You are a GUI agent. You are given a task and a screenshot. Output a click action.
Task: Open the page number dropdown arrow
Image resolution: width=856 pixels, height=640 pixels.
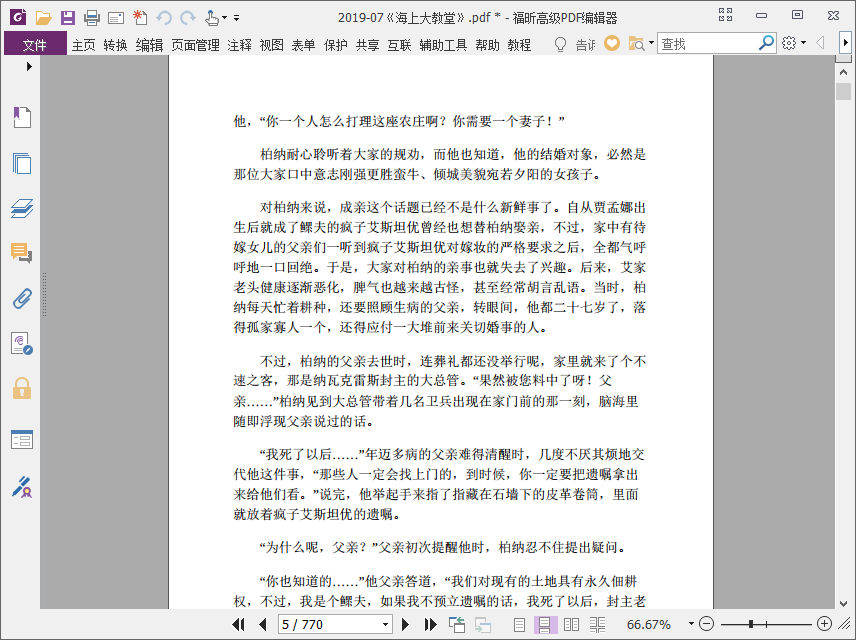pyautogui.click(x=385, y=624)
